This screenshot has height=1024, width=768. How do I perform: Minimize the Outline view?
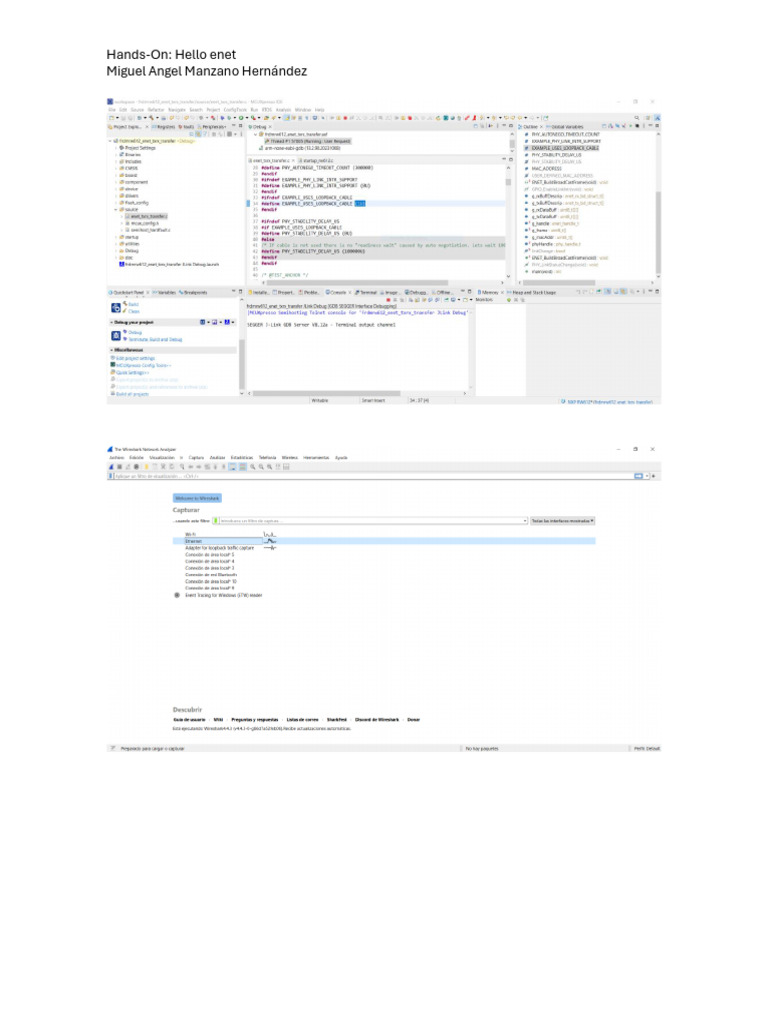(650, 126)
